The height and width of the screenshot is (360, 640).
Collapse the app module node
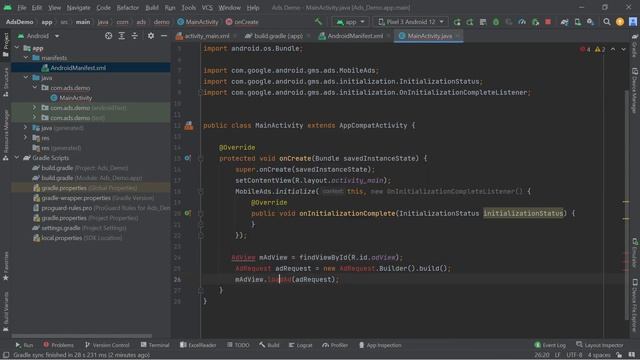[17, 48]
